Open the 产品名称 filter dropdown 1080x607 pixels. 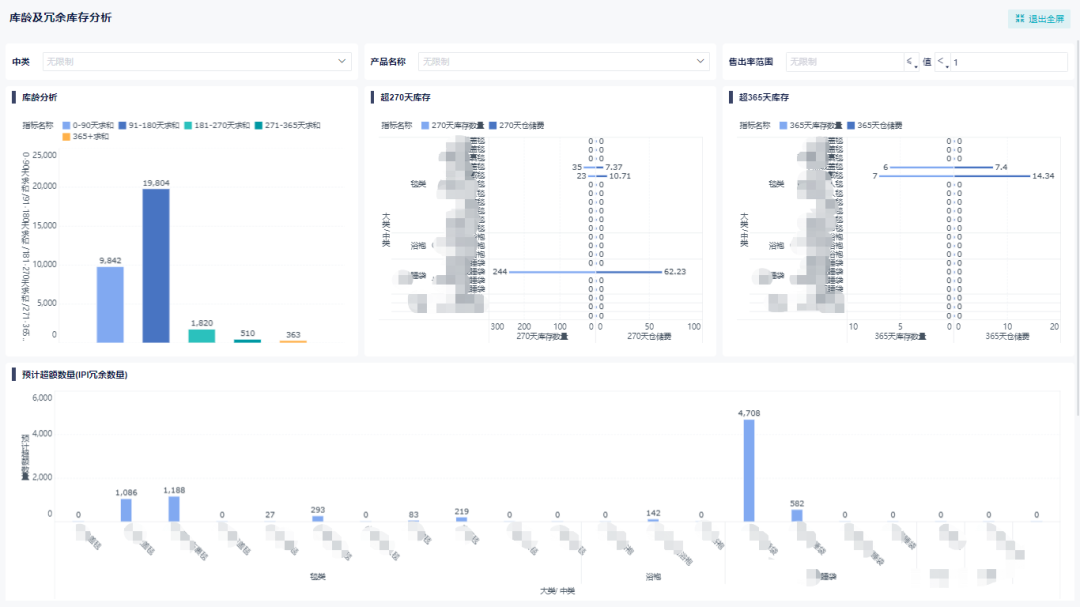563,61
